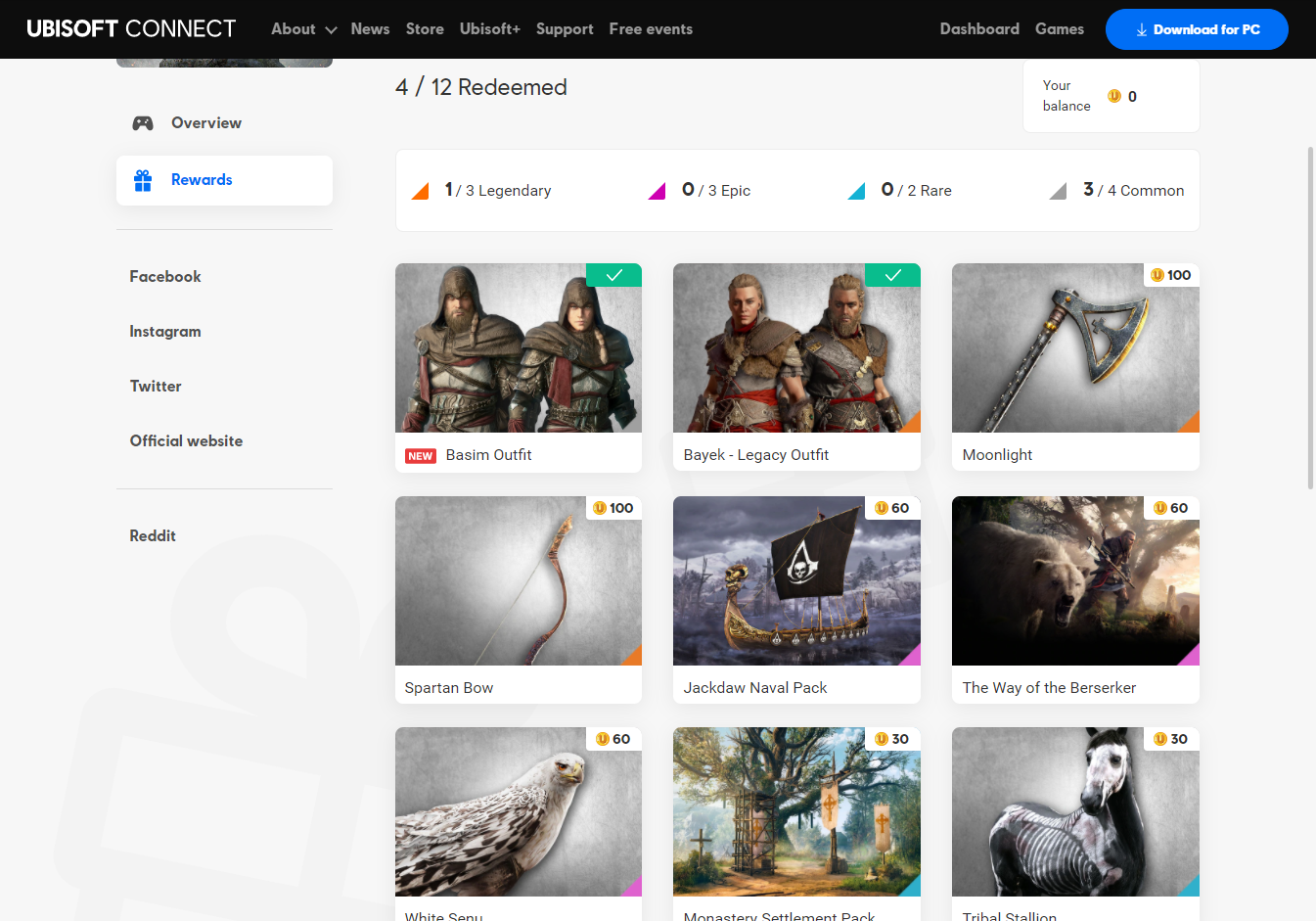Click the 30 coin price on Tribal Stallion
This screenshot has width=1316, height=921.
click(x=1171, y=739)
